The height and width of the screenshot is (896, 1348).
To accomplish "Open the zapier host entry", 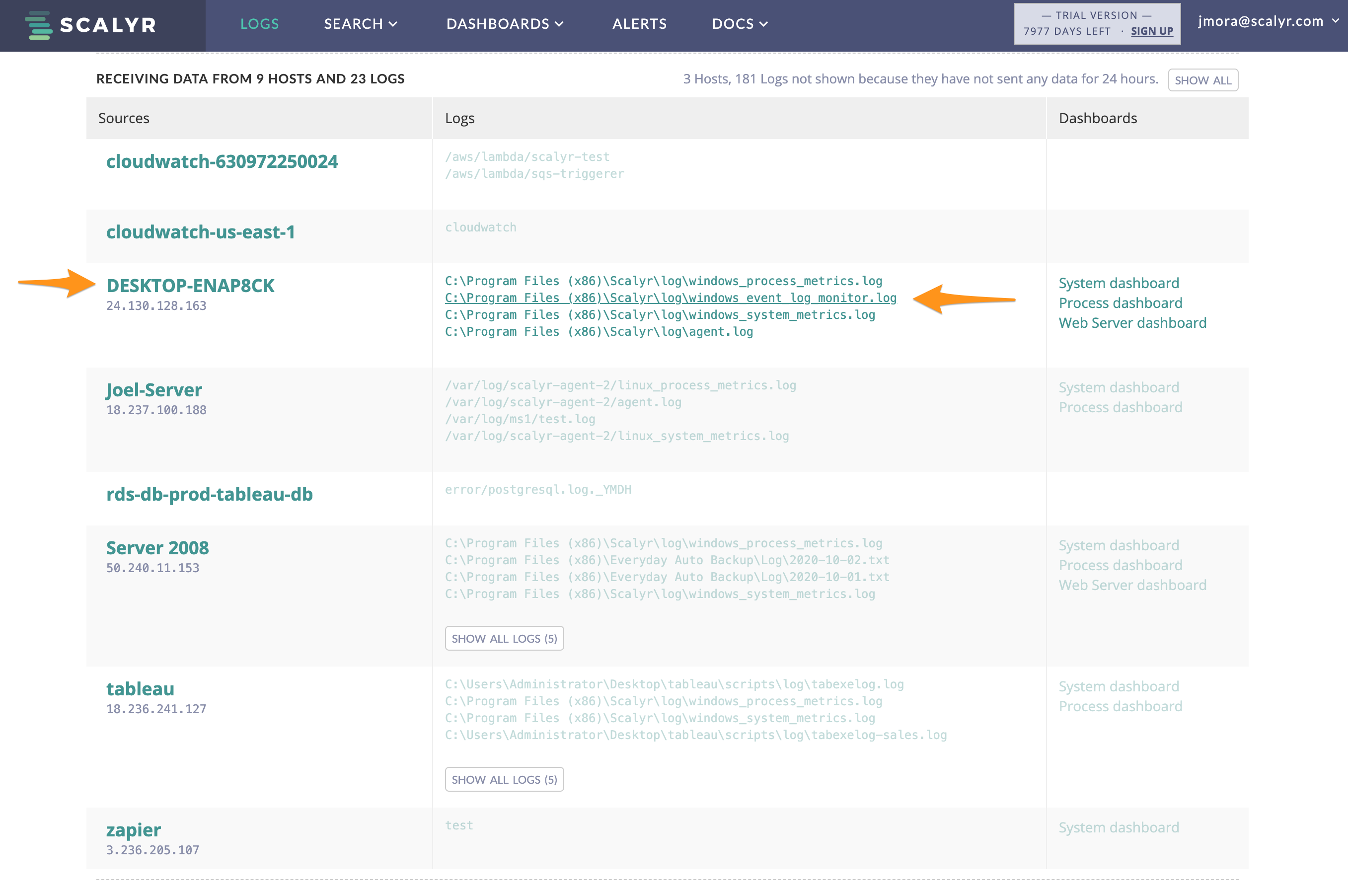I will [x=133, y=829].
